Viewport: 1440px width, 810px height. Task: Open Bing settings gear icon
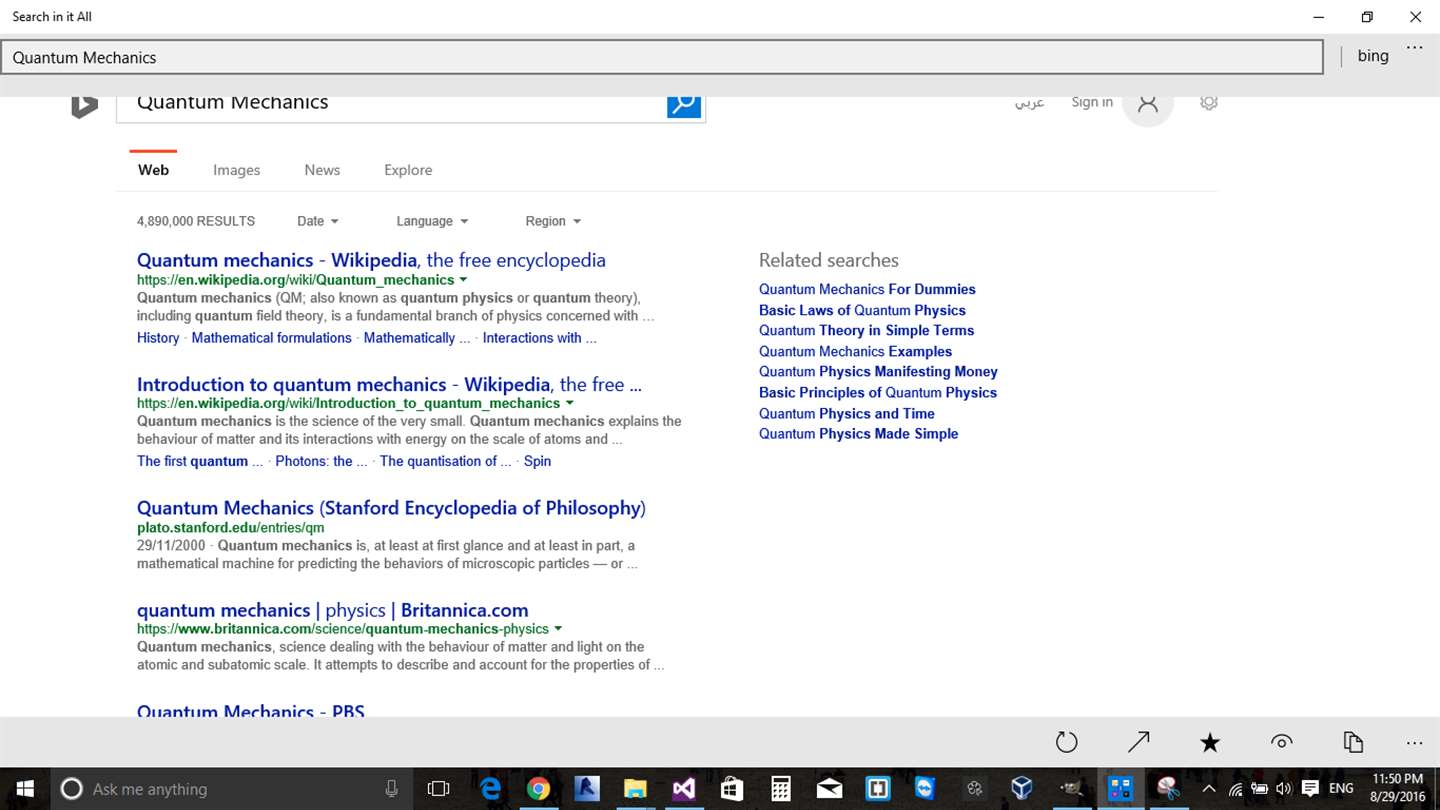coord(1209,102)
